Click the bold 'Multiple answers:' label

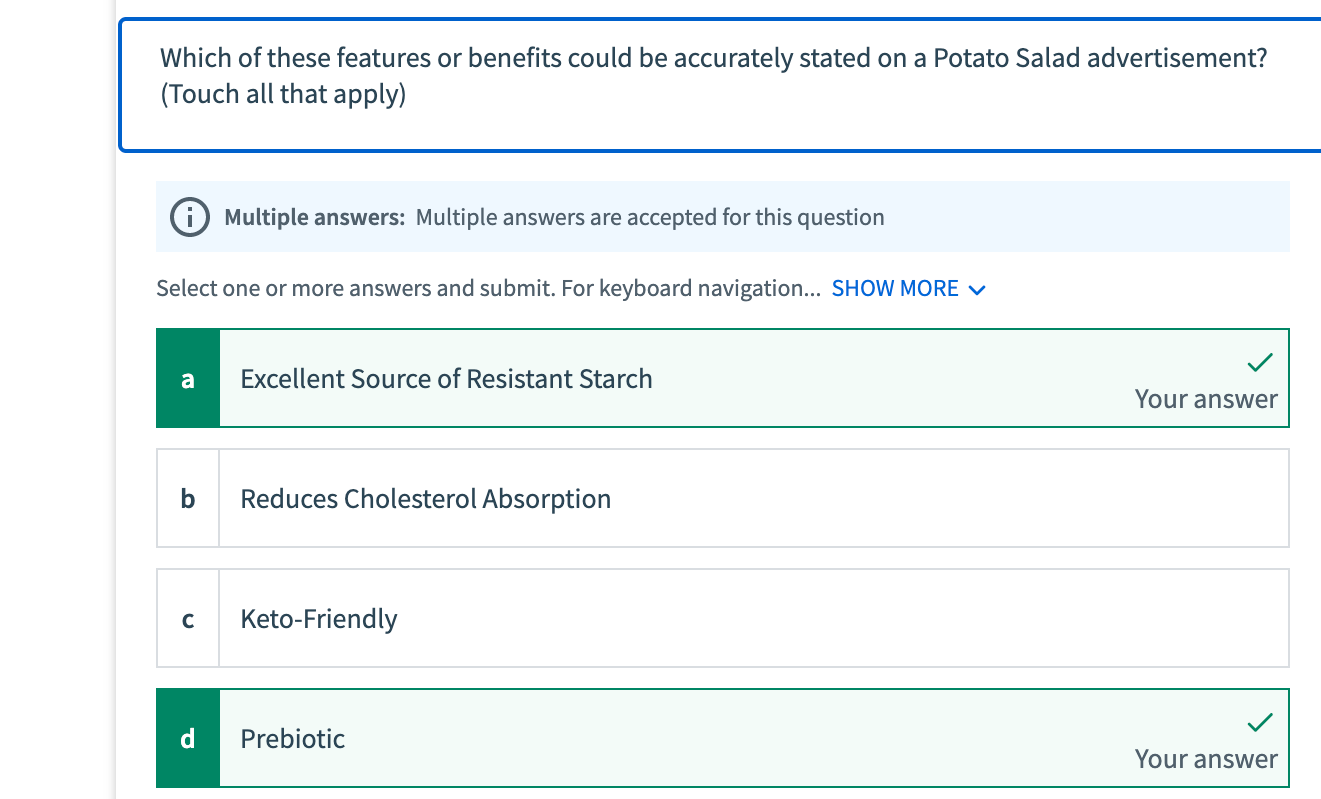[314, 217]
